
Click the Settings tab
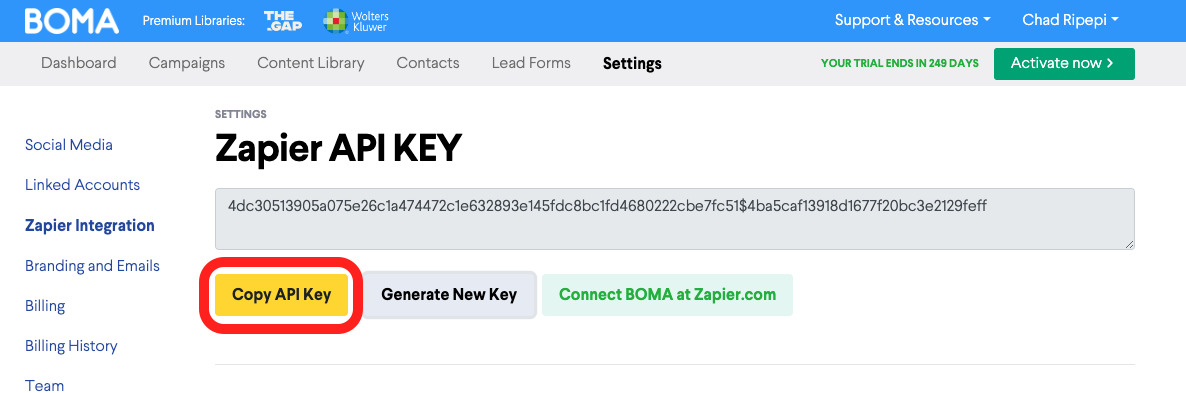click(x=632, y=63)
